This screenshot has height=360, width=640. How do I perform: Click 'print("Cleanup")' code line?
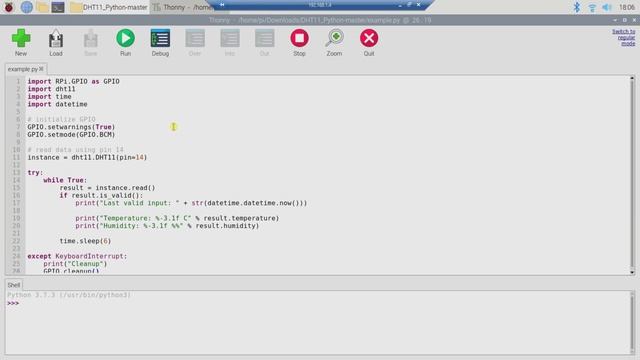(x=75, y=264)
